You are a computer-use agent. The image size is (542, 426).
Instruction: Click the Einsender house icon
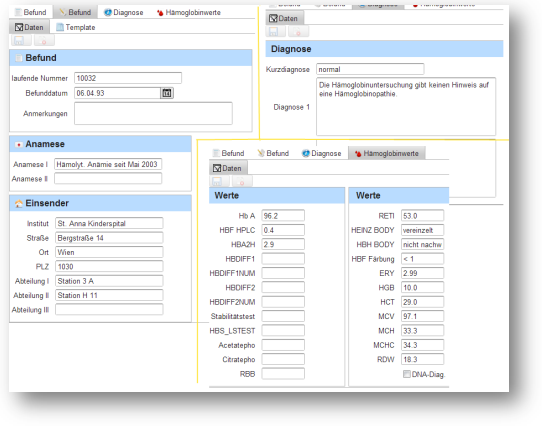[19, 203]
